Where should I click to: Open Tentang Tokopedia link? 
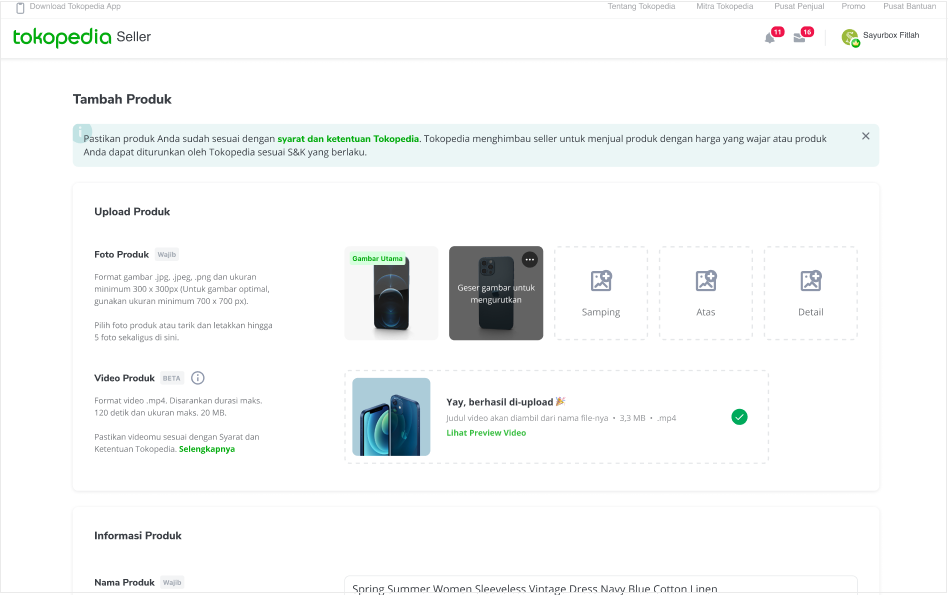pos(641,6)
